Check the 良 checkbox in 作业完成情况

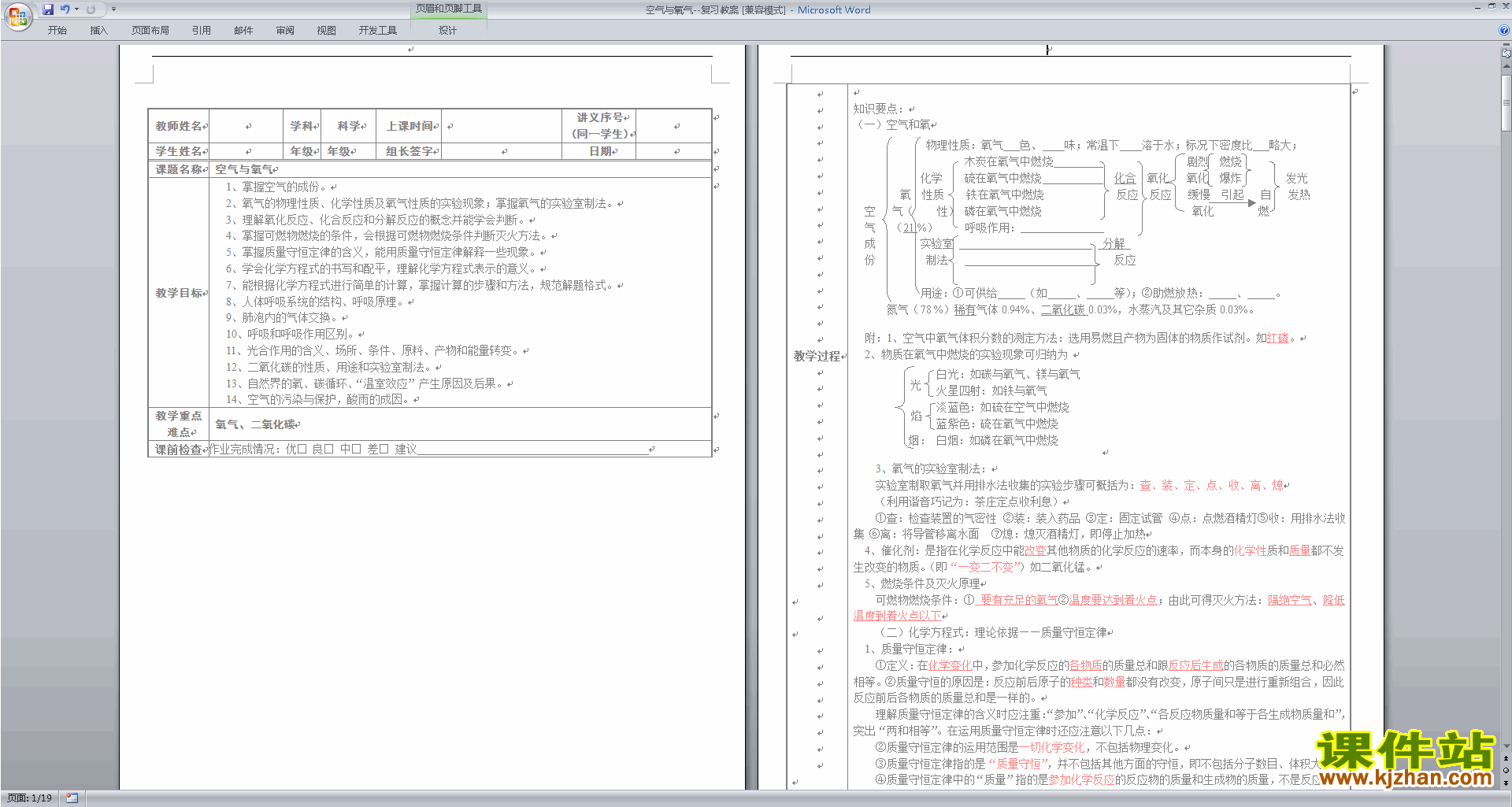tap(329, 450)
